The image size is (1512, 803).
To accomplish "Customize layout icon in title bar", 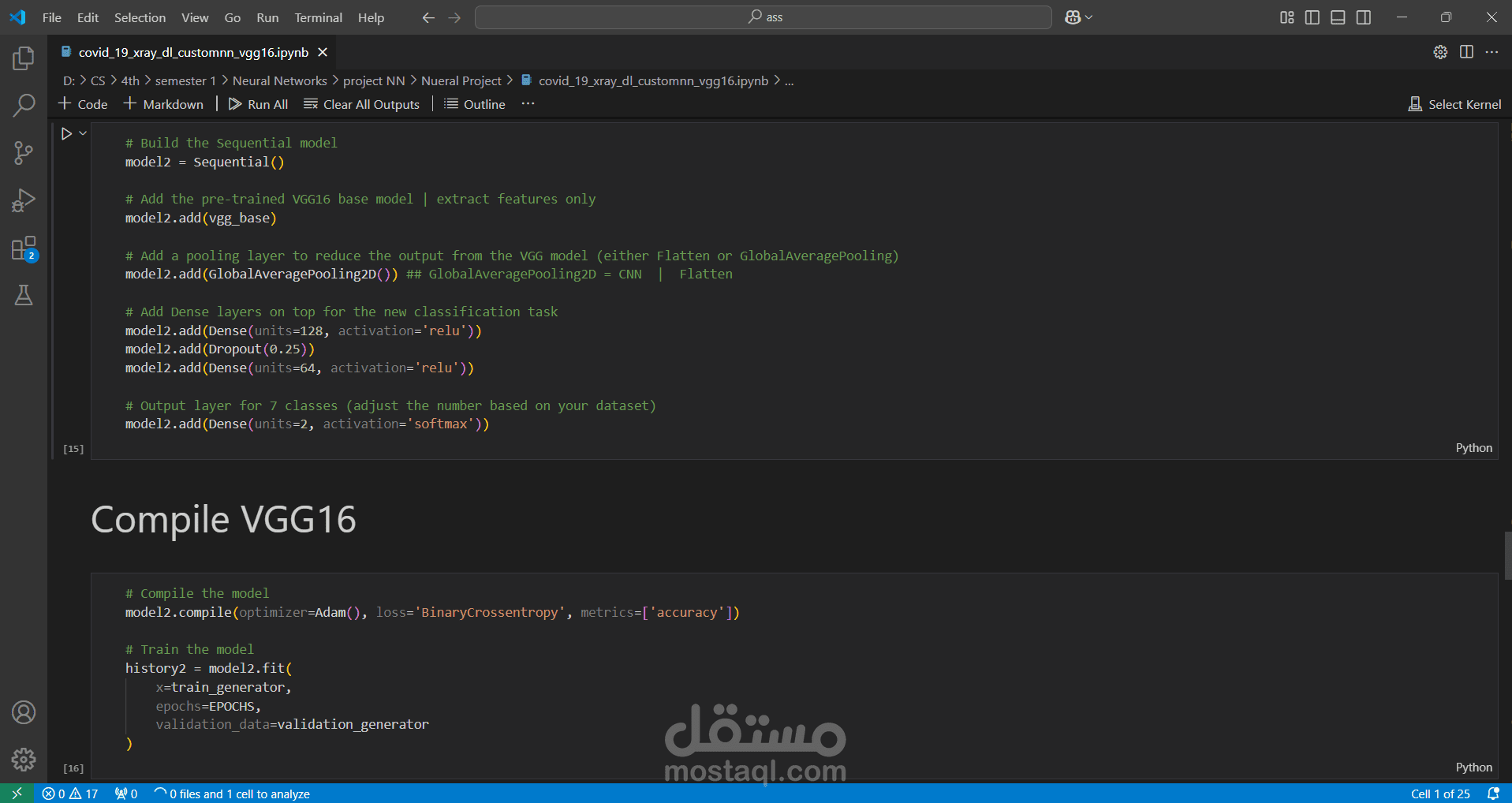I will [x=1286, y=17].
